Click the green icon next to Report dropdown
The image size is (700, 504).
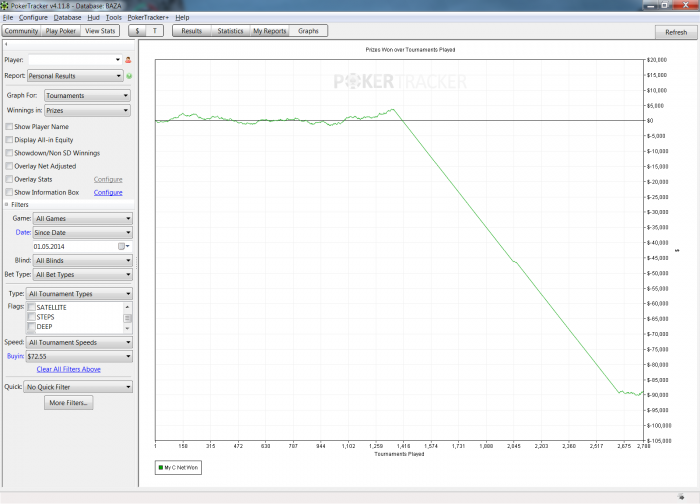(x=129, y=75)
